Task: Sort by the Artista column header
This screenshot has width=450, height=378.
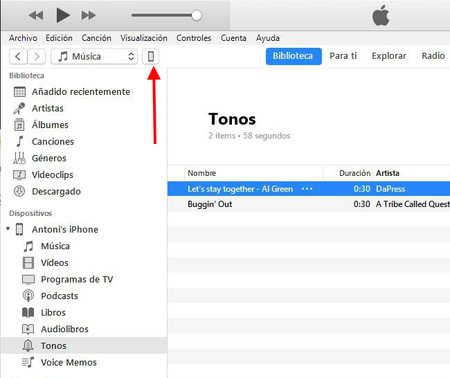Action: tap(387, 173)
